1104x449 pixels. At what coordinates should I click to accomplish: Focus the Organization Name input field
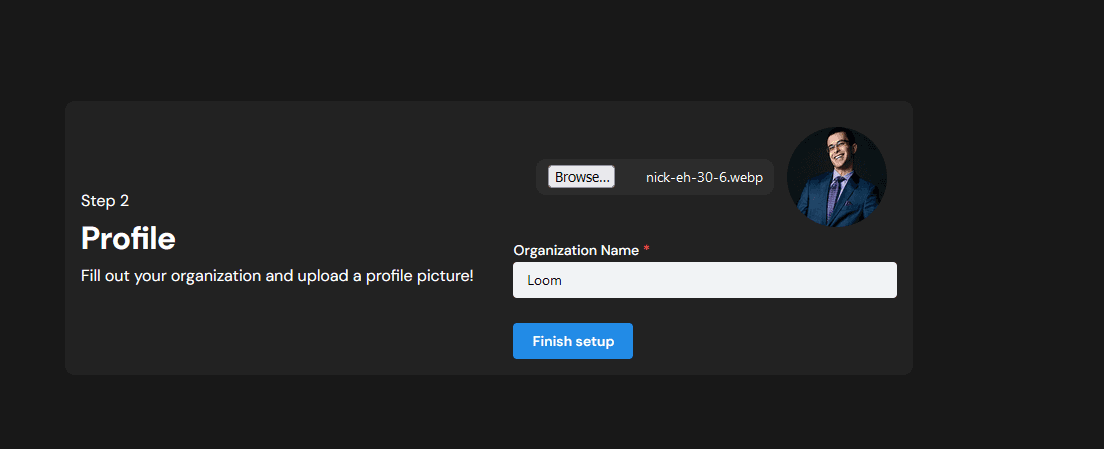704,280
